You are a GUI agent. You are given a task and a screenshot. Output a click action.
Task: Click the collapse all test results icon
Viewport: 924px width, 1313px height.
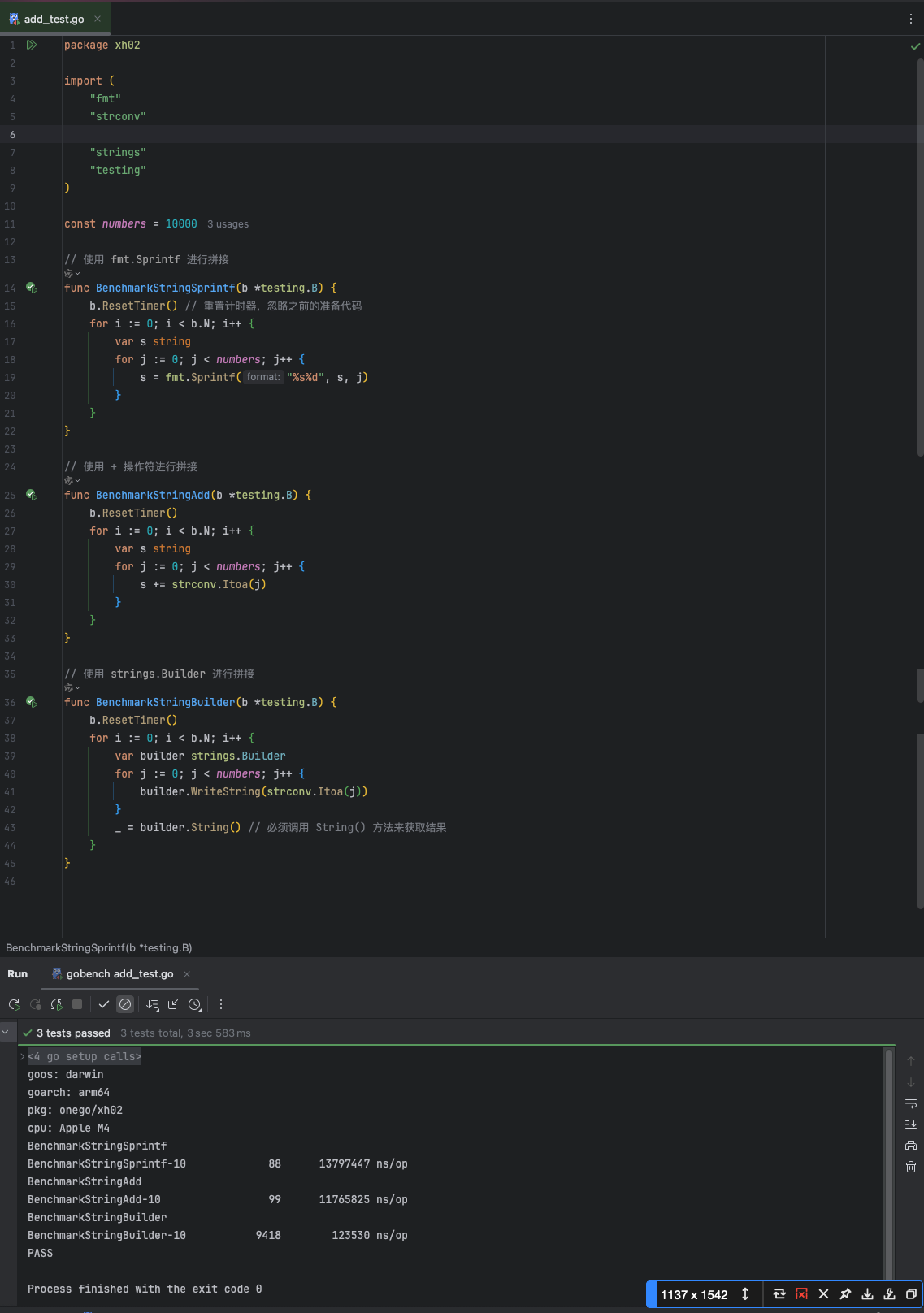click(173, 1004)
